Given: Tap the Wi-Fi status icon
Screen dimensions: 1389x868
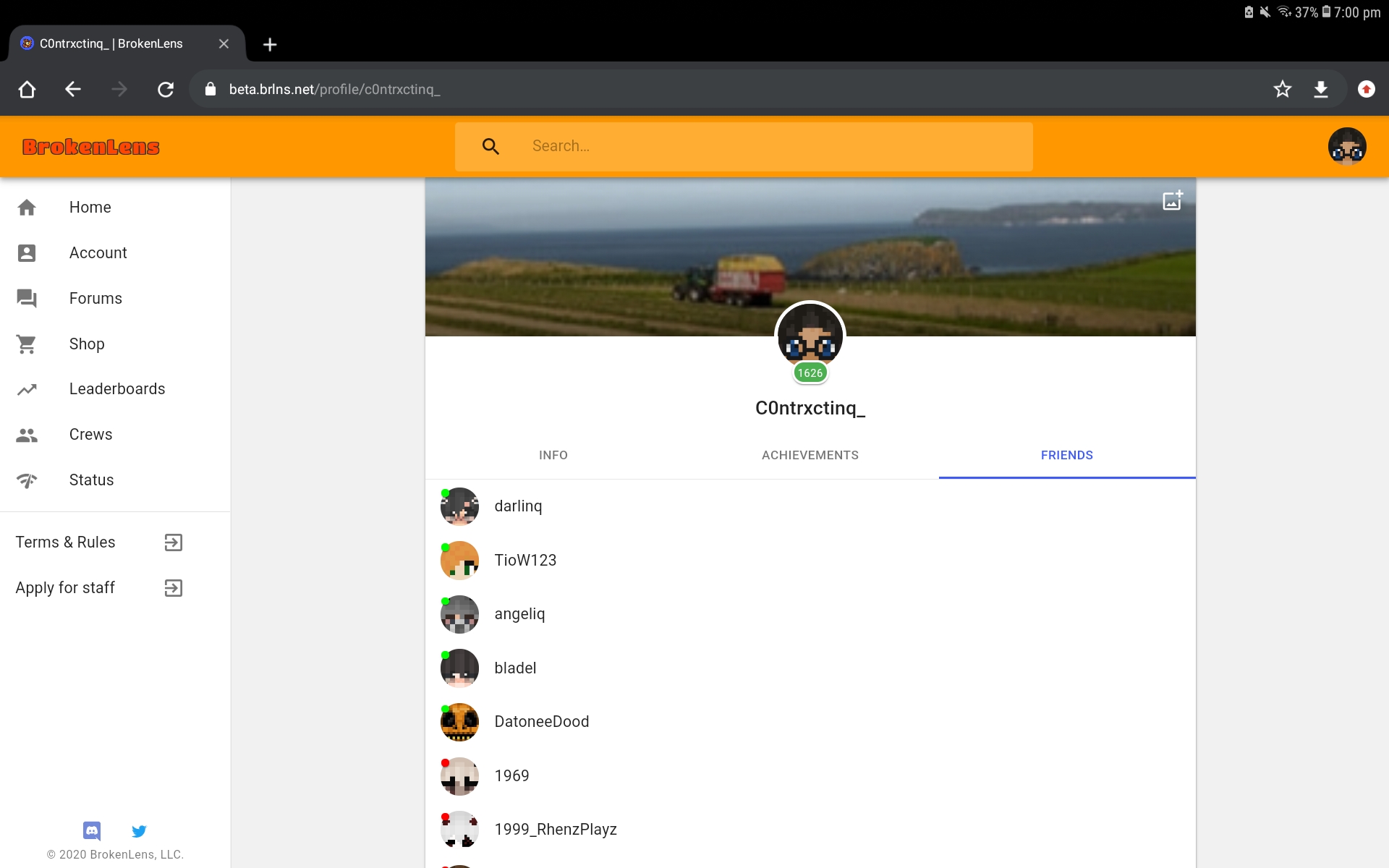Looking at the screenshot, I should tap(1284, 12).
